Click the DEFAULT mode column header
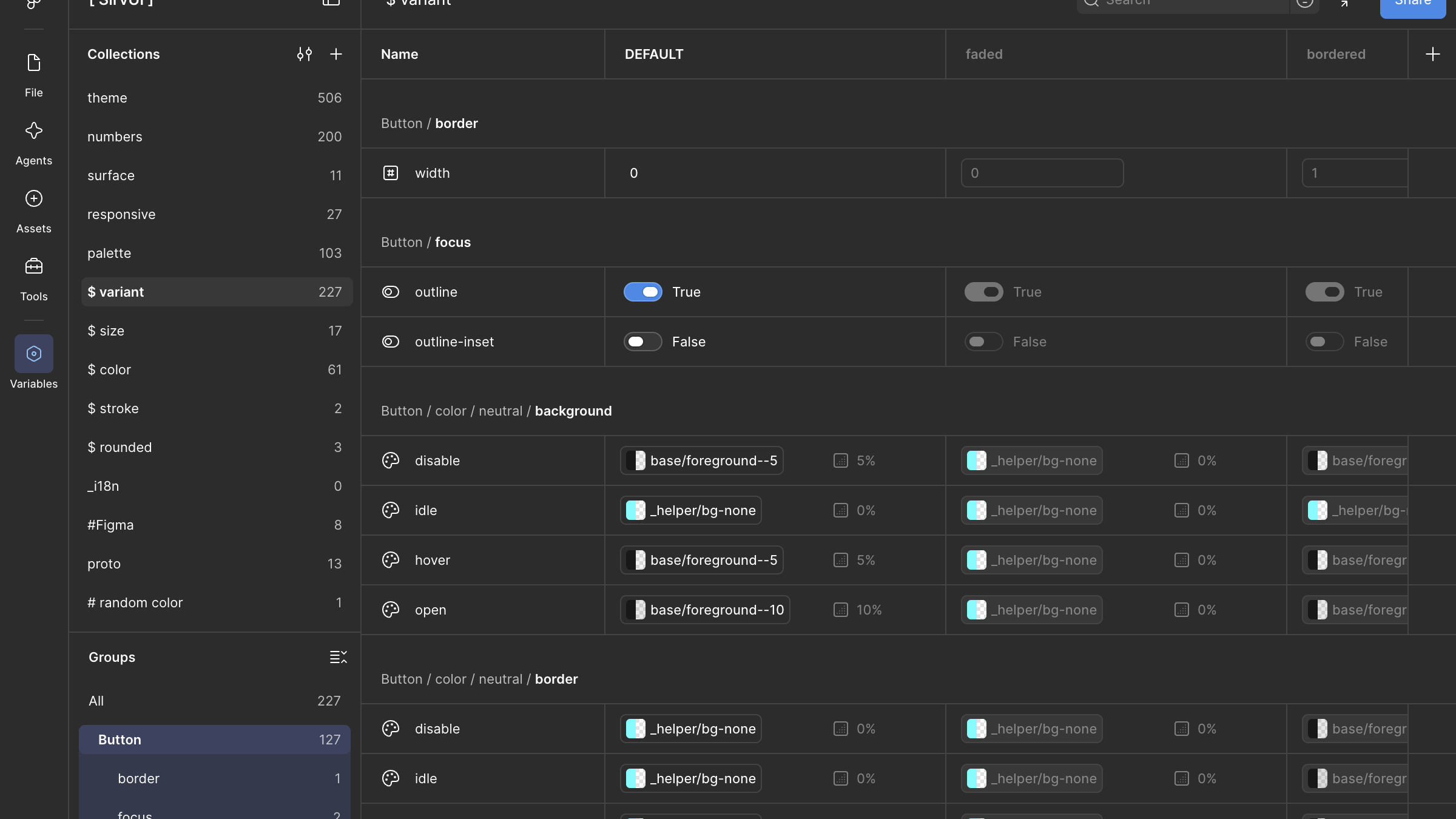 [x=775, y=54]
